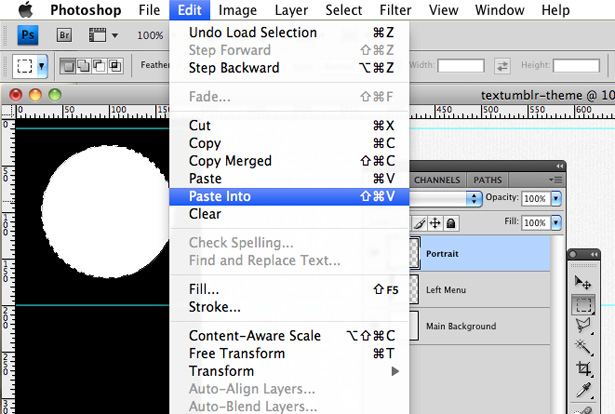The image size is (615, 414).
Task: Select the Polygonal Lasso tool
Action: tap(583, 325)
